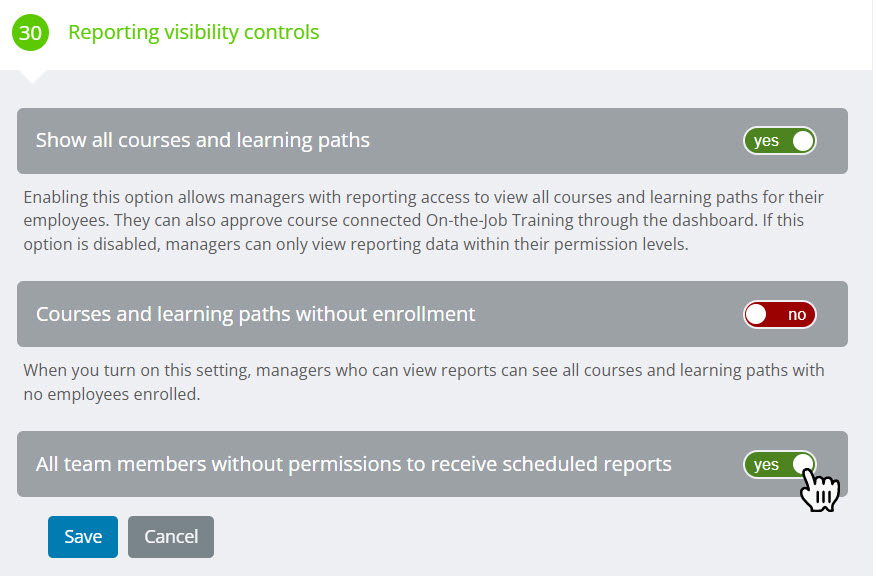The height and width of the screenshot is (576, 876).
Task: Click the 'All team members without permissions' label
Action: (x=354, y=464)
